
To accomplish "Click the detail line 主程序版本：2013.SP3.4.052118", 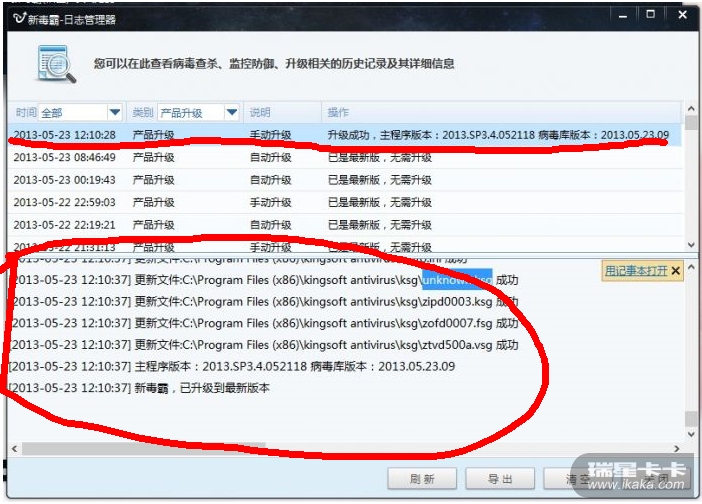I will tap(231, 366).
